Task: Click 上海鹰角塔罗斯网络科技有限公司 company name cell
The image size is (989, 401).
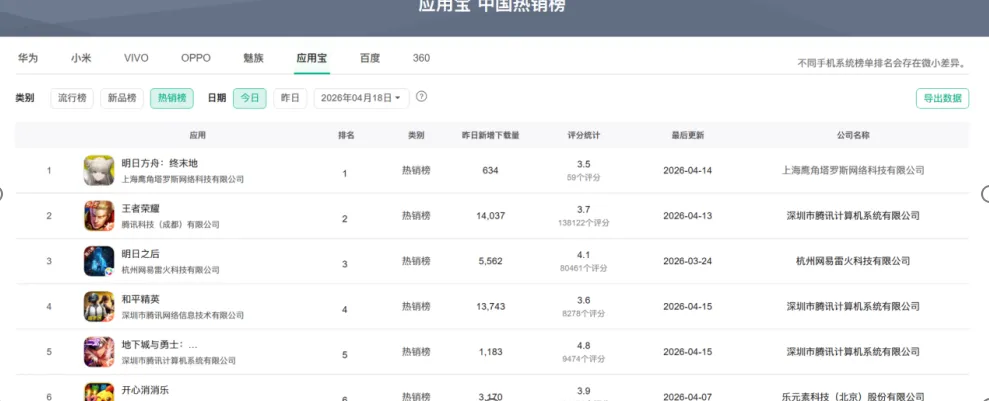Action: click(853, 170)
